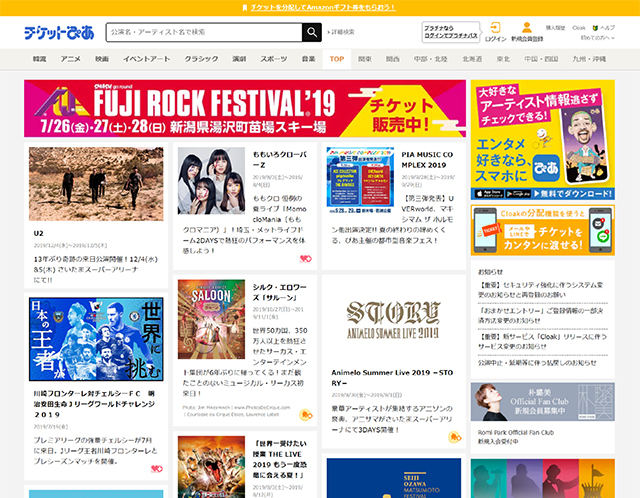Open the 購入履歴 purchase history link

tap(555, 28)
